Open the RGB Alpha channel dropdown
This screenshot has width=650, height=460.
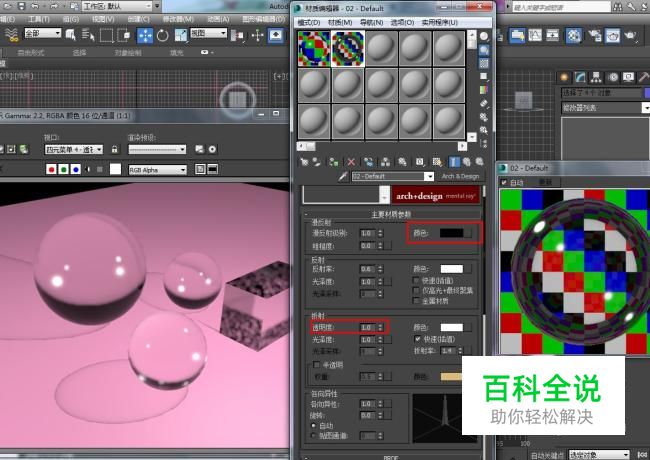click(x=158, y=170)
